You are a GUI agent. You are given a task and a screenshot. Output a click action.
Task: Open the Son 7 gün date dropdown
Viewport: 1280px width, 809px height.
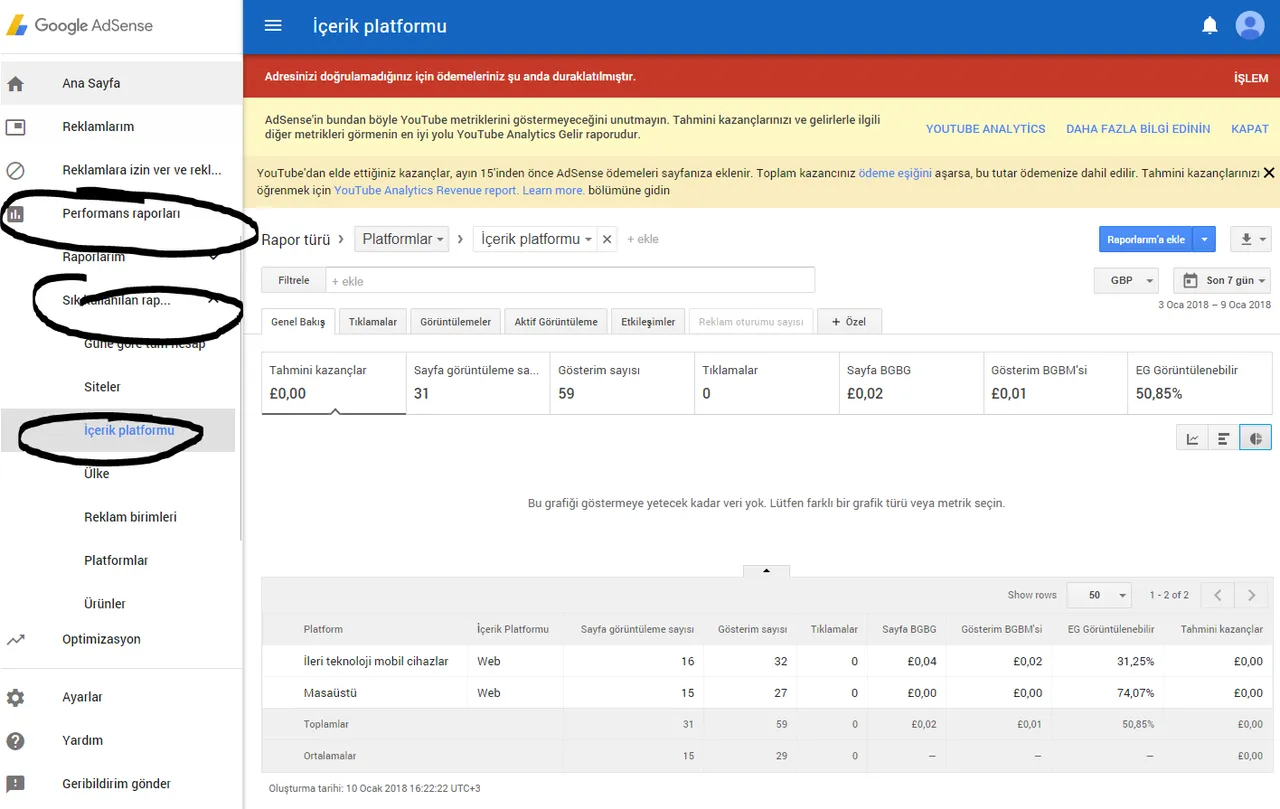1222,280
